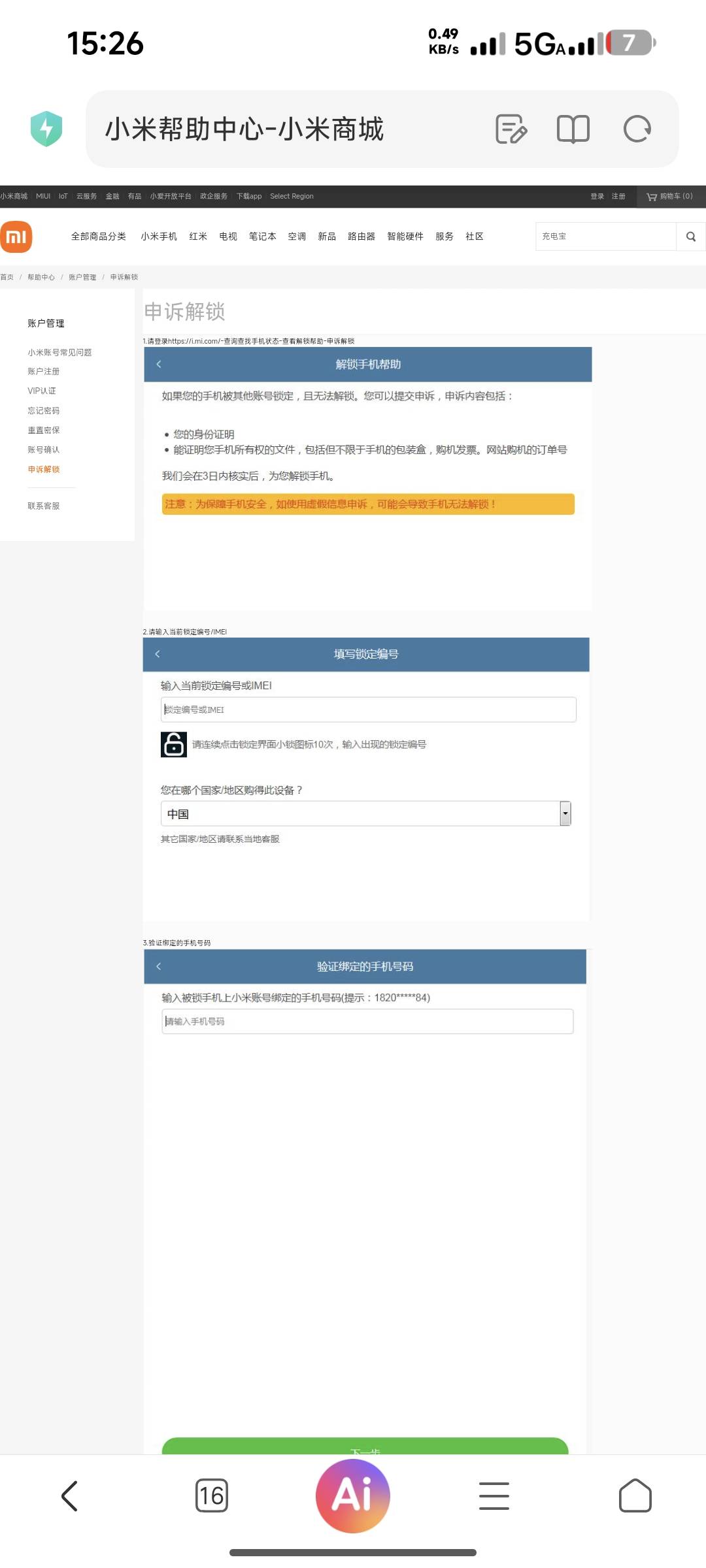Open 下载app link in top bar
The height and width of the screenshot is (1568, 706).
tap(249, 196)
